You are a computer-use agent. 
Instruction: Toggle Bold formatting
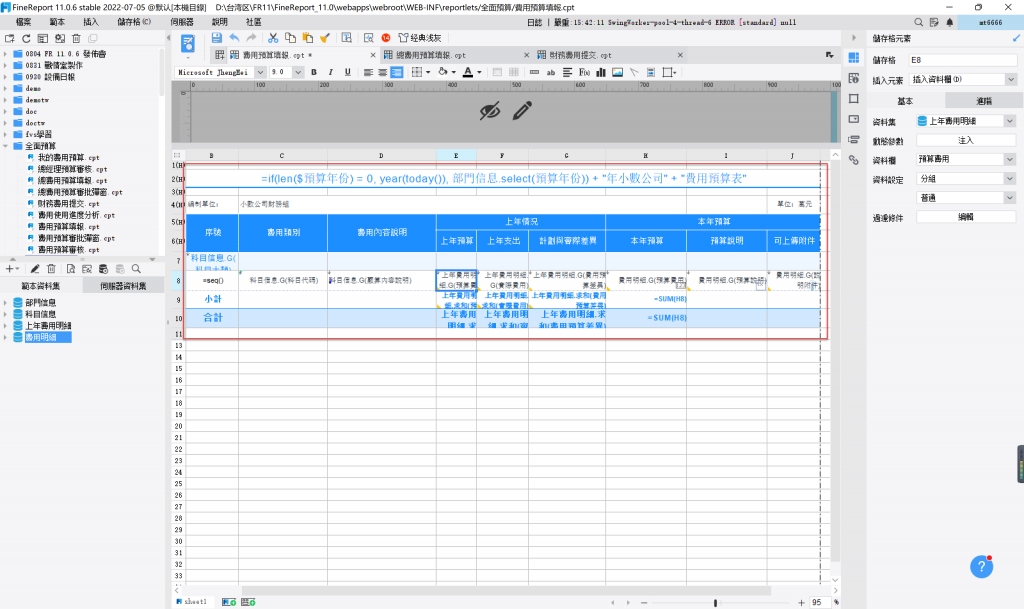(x=314, y=72)
